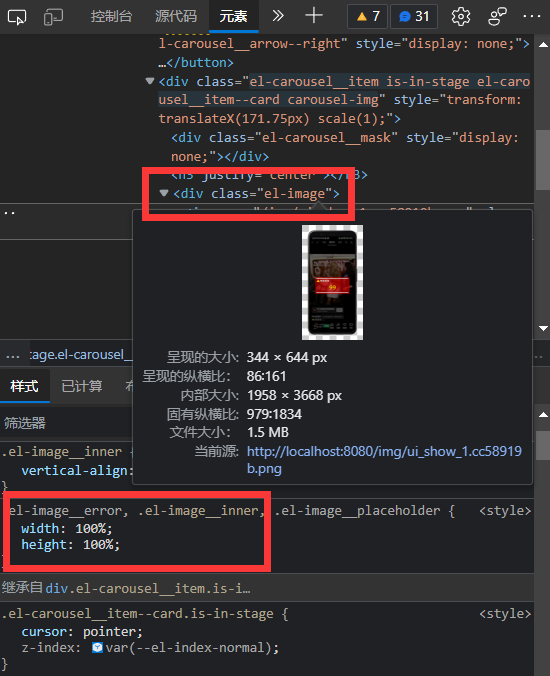Click the height: 100% value

(x=101, y=545)
